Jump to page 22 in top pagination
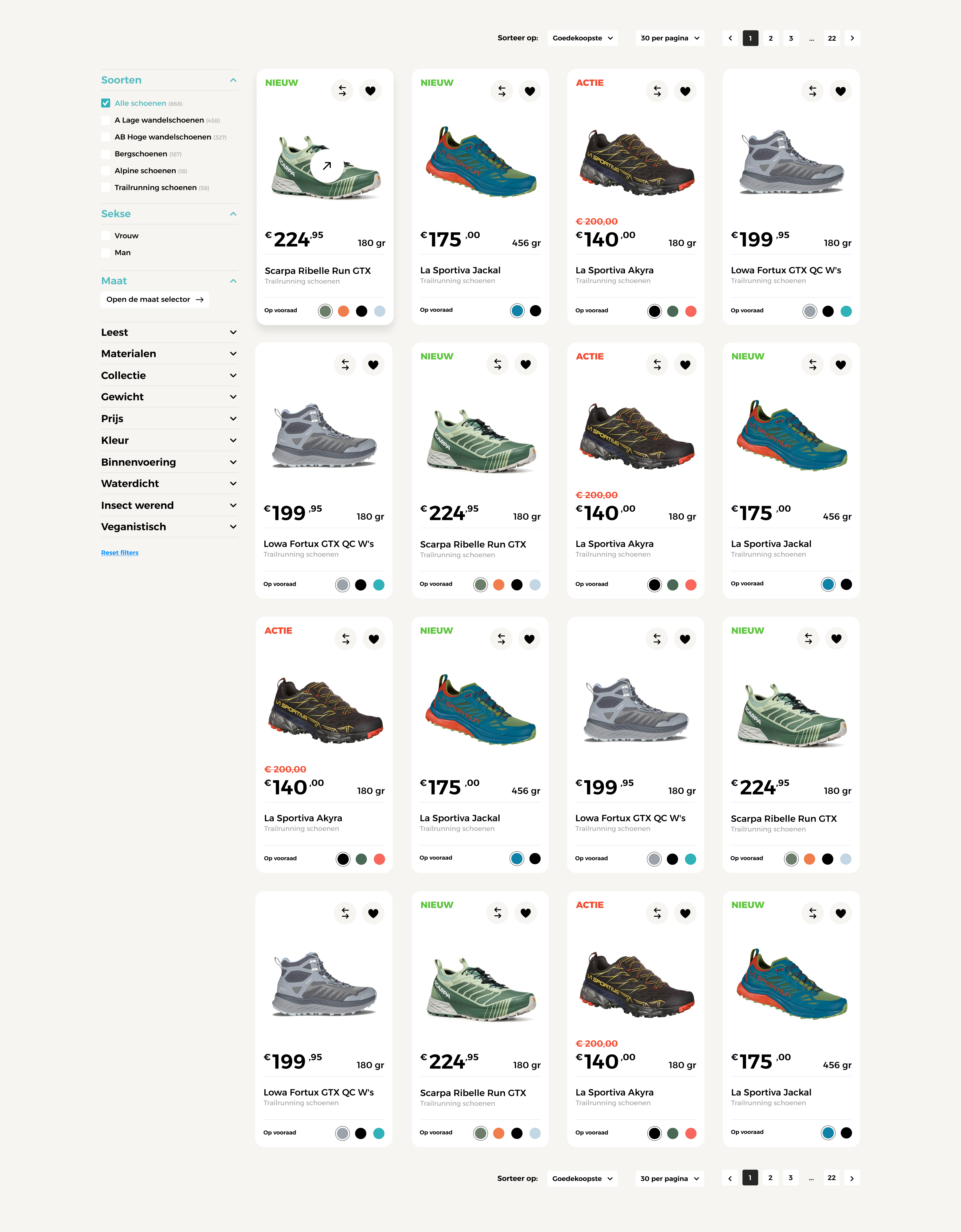 coord(832,38)
